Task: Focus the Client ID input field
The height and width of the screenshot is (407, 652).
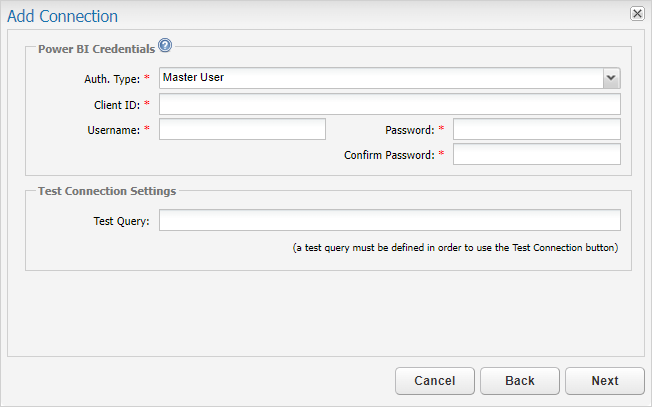Action: point(390,104)
